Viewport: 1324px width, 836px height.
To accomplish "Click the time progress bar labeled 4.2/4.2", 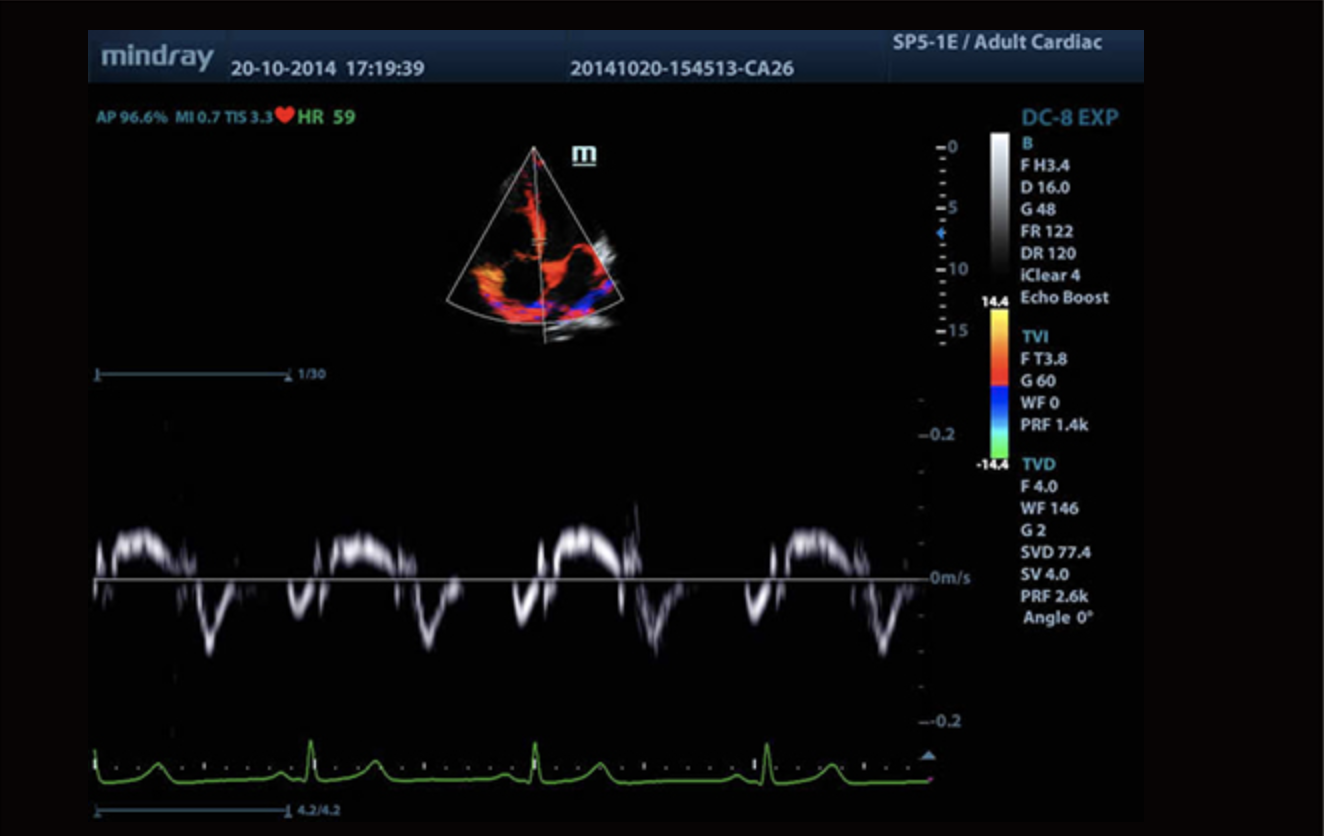I will [193, 809].
